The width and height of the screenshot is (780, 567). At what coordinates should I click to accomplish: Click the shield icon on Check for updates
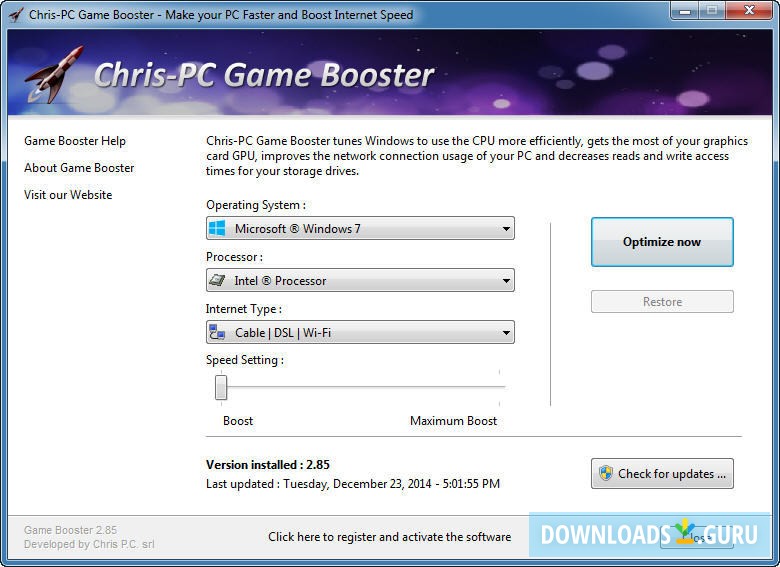tap(605, 473)
